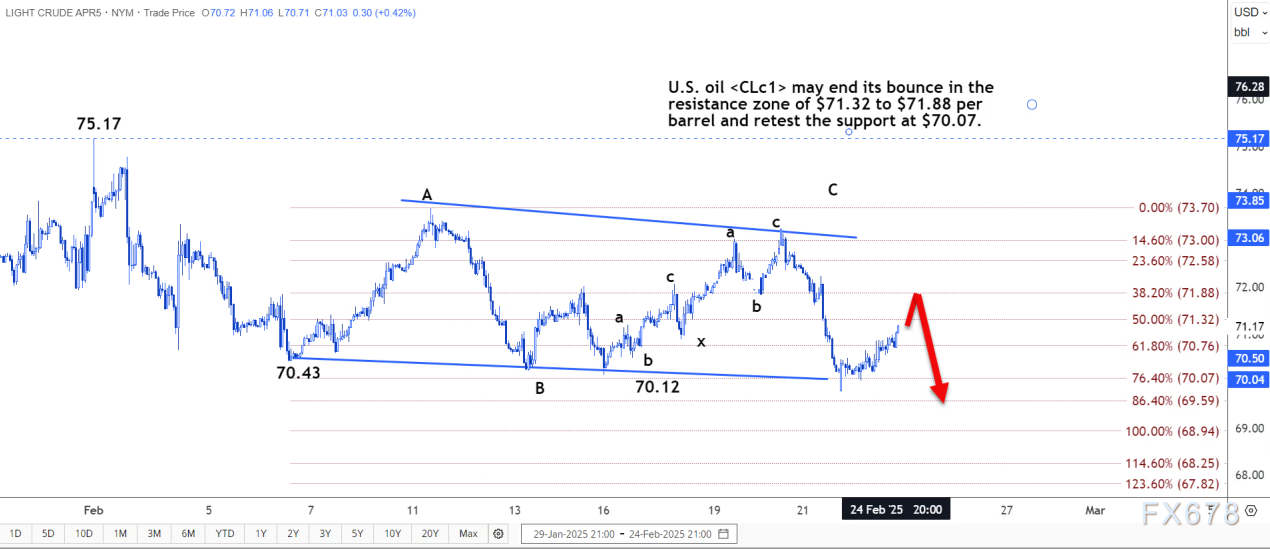
Task: Set chart range to 5D
Action: (x=48, y=533)
